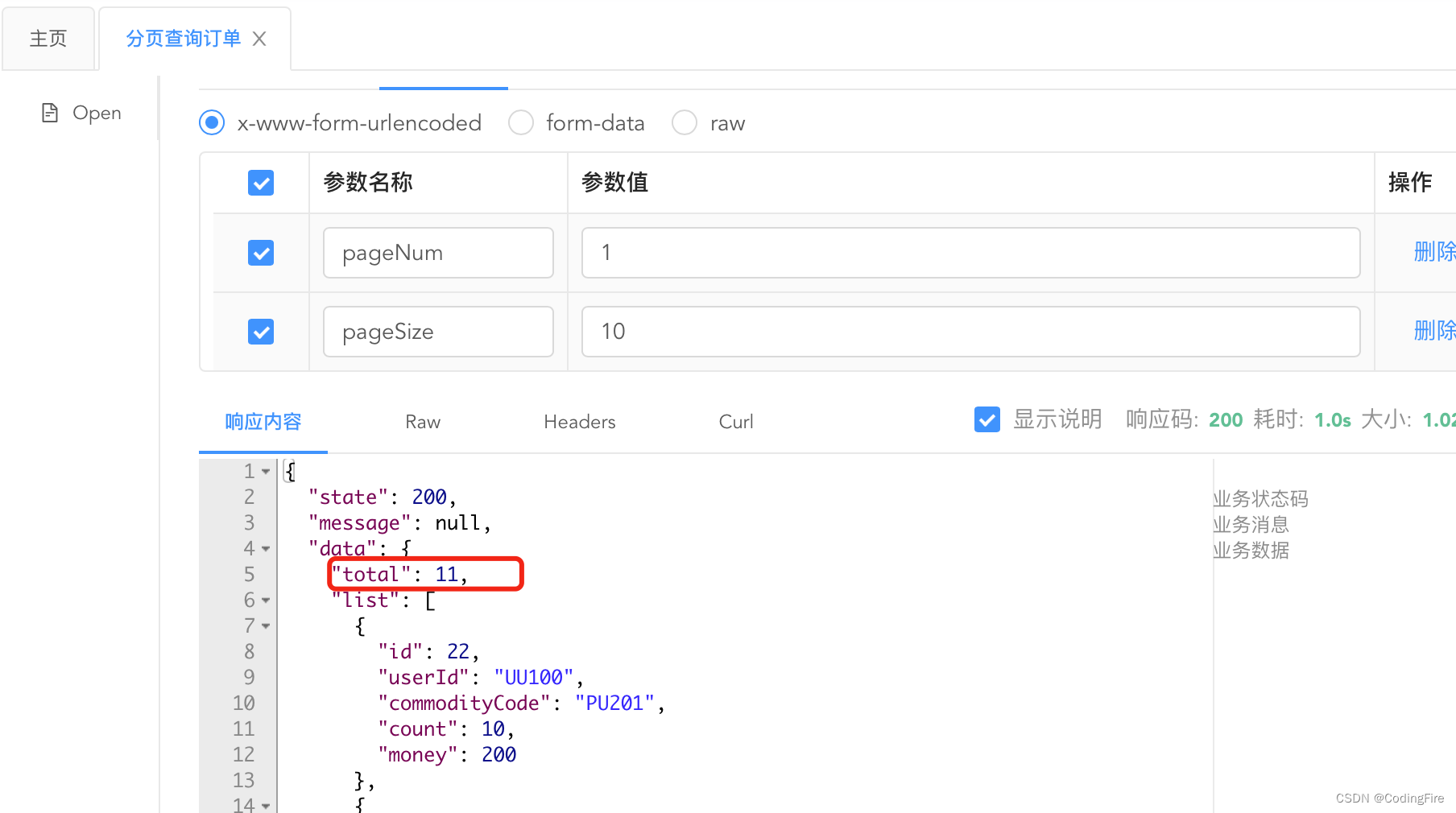Fold the first list item at line 7
1456x813 pixels.
pos(266,626)
